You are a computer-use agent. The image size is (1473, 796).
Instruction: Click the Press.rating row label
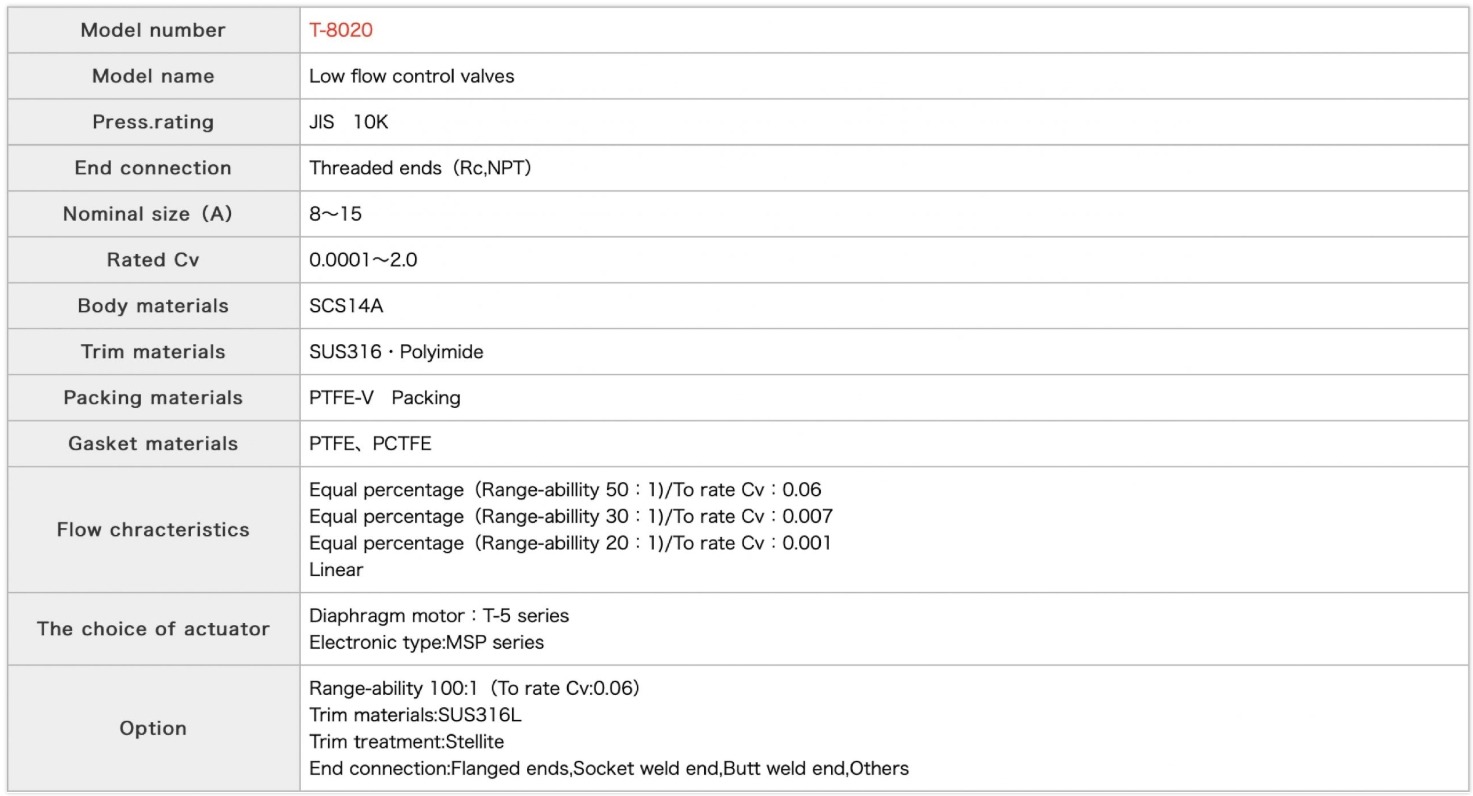153,123
